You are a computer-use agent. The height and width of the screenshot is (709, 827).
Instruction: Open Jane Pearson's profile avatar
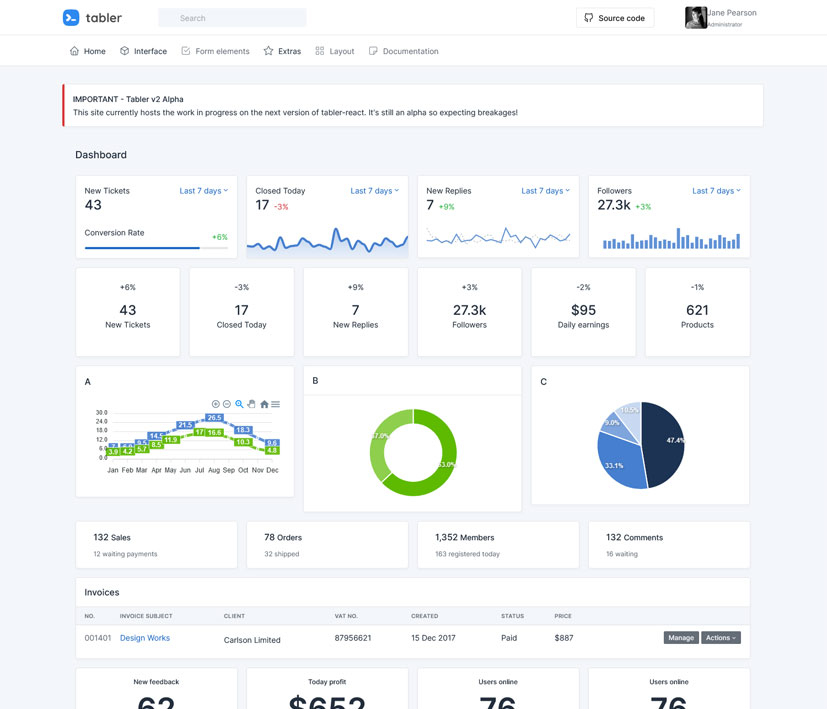695,17
